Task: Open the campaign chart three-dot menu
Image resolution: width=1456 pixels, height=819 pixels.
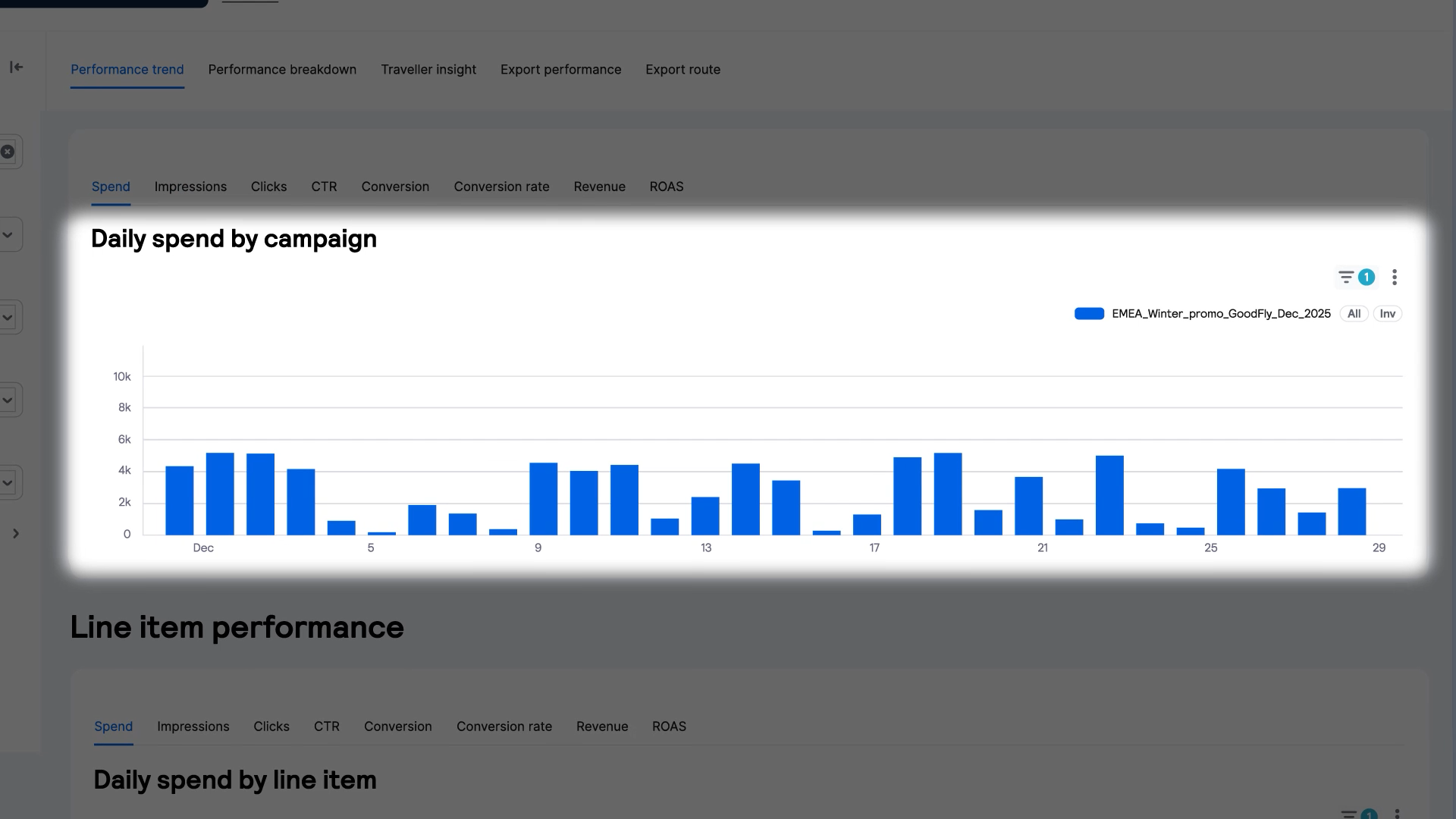Action: (x=1394, y=278)
